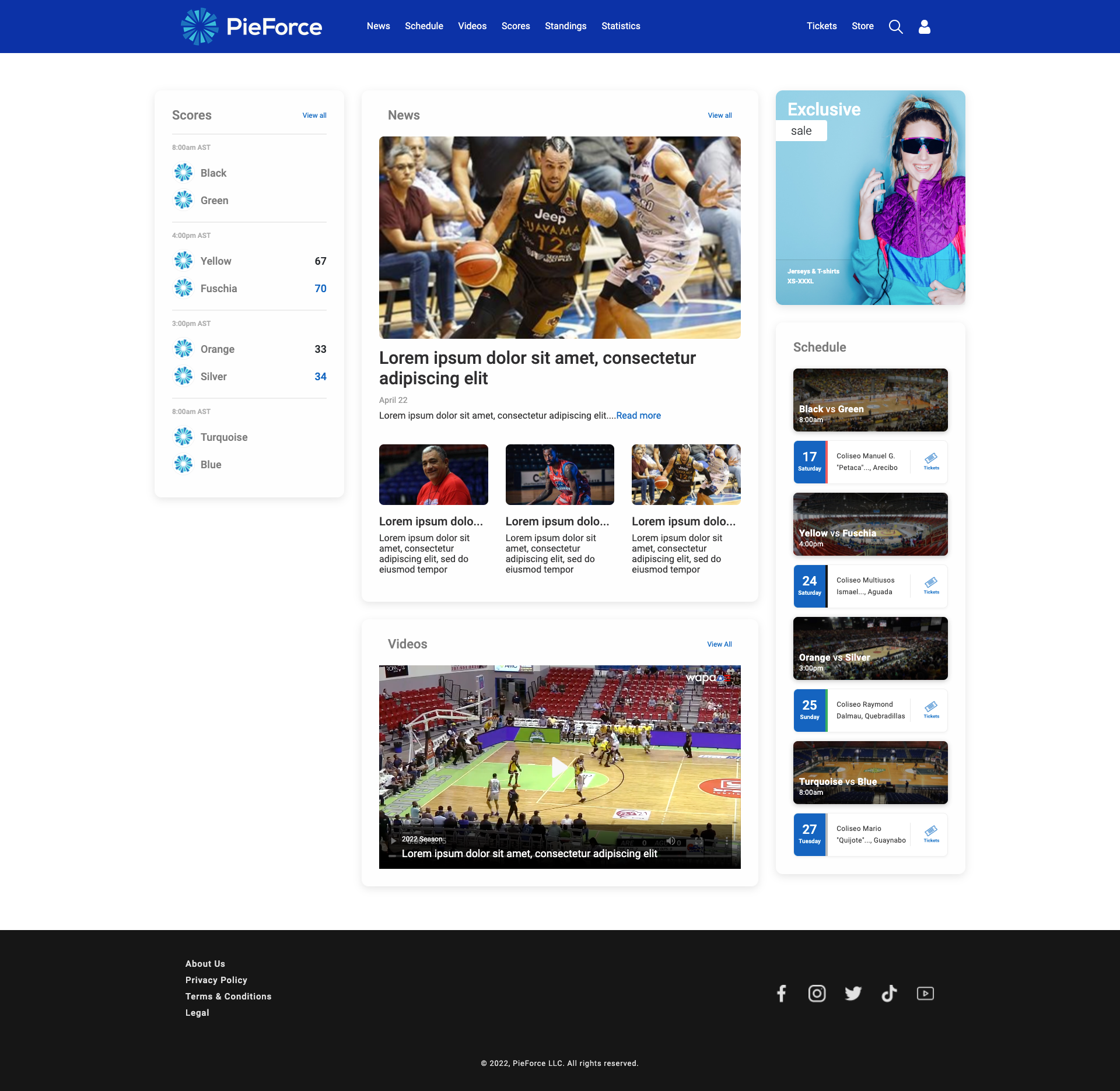Click the YouTube icon in footer
Image resolution: width=1120 pixels, height=1091 pixels.
(x=925, y=993)
